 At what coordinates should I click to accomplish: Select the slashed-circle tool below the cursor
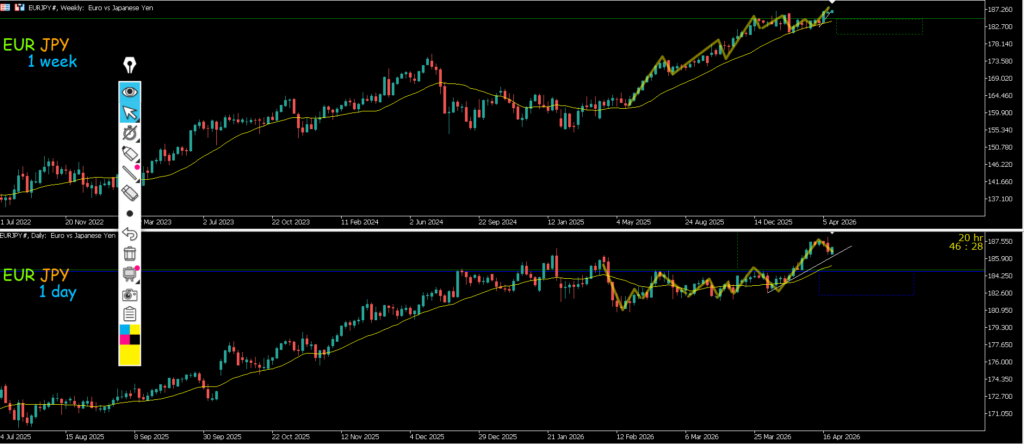pos(130,134)
